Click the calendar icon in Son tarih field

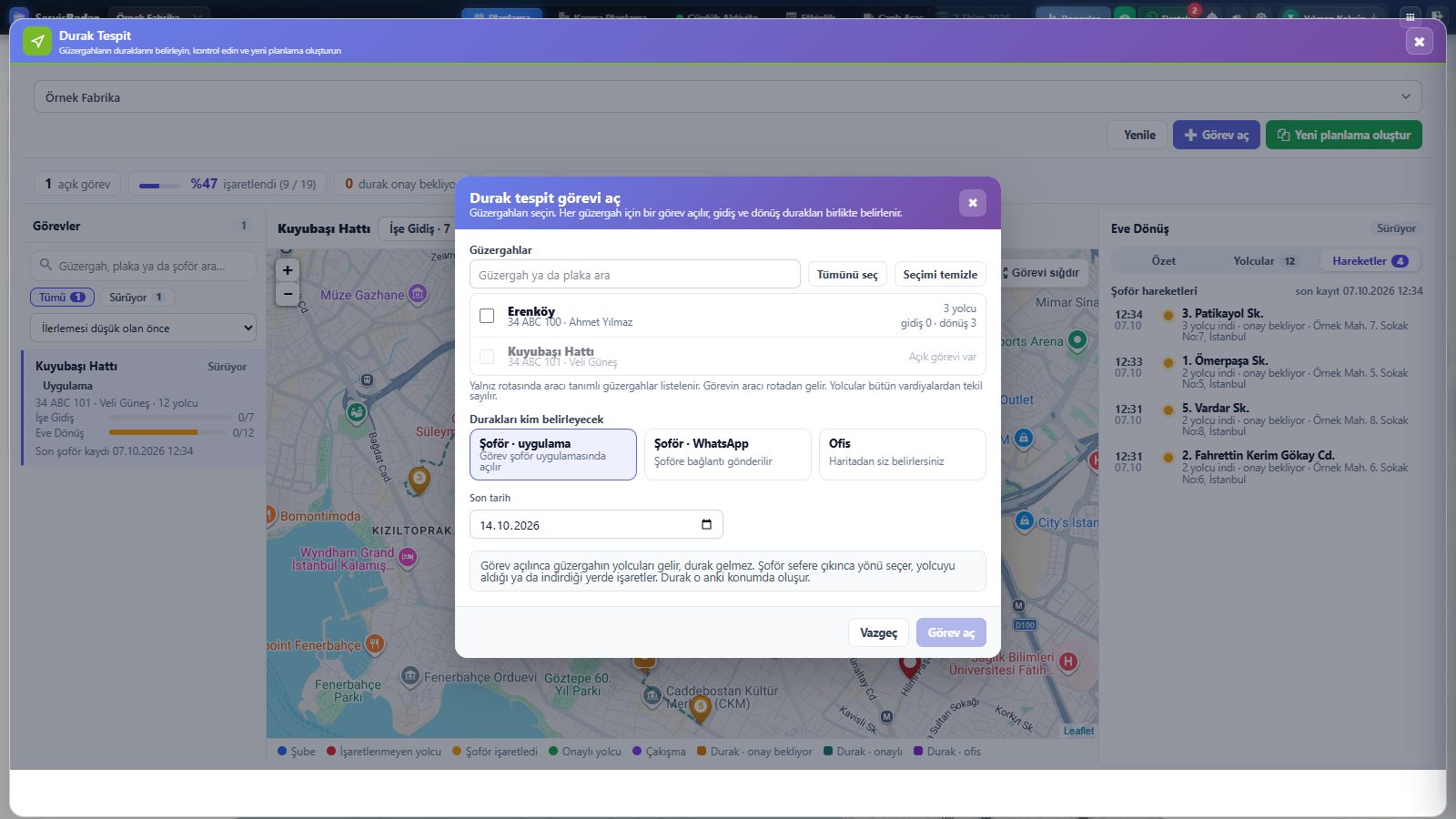(706, 524)
